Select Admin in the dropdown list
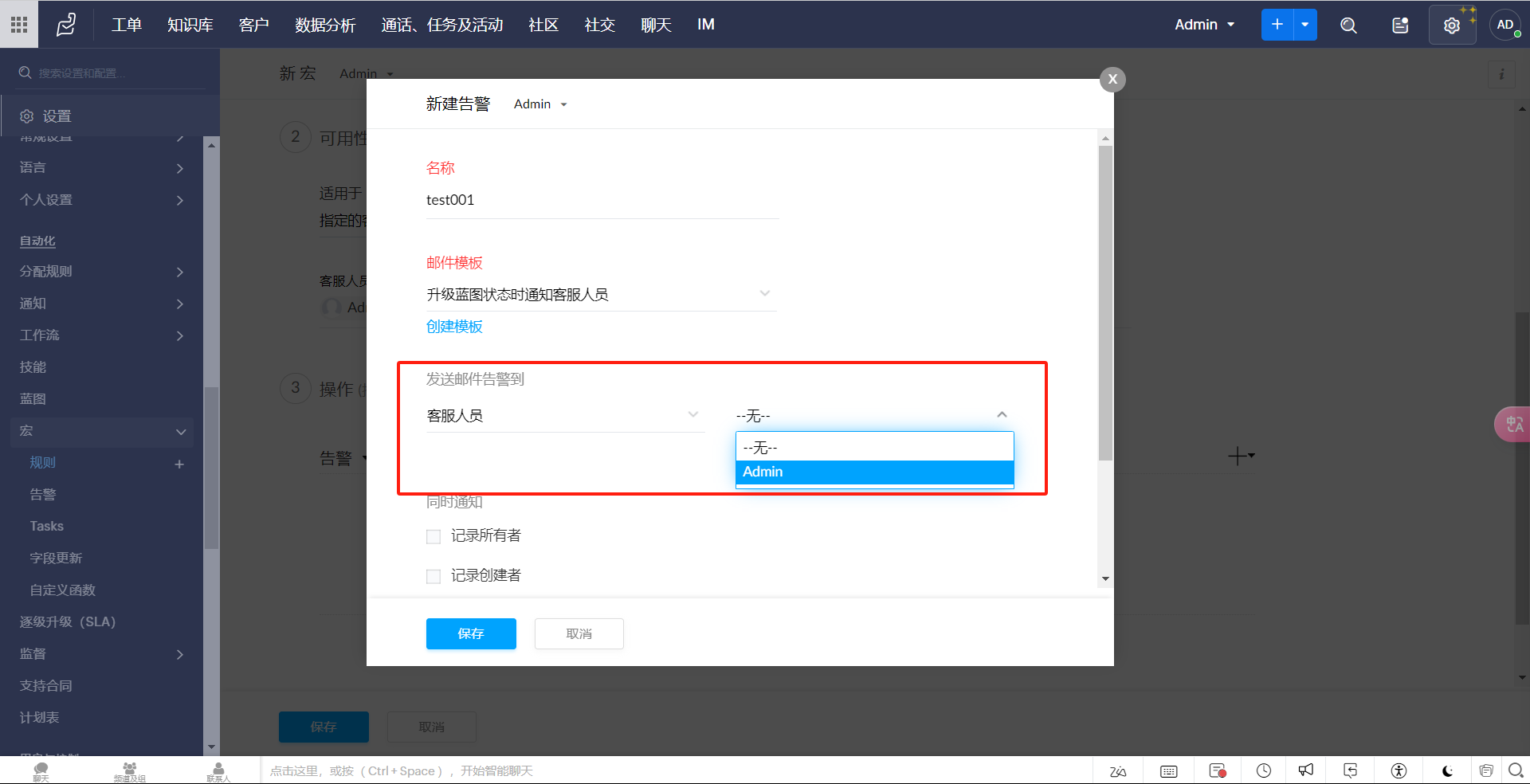Image resolution: width=1530 pixels, height=784 pixels. coord(873,472)
